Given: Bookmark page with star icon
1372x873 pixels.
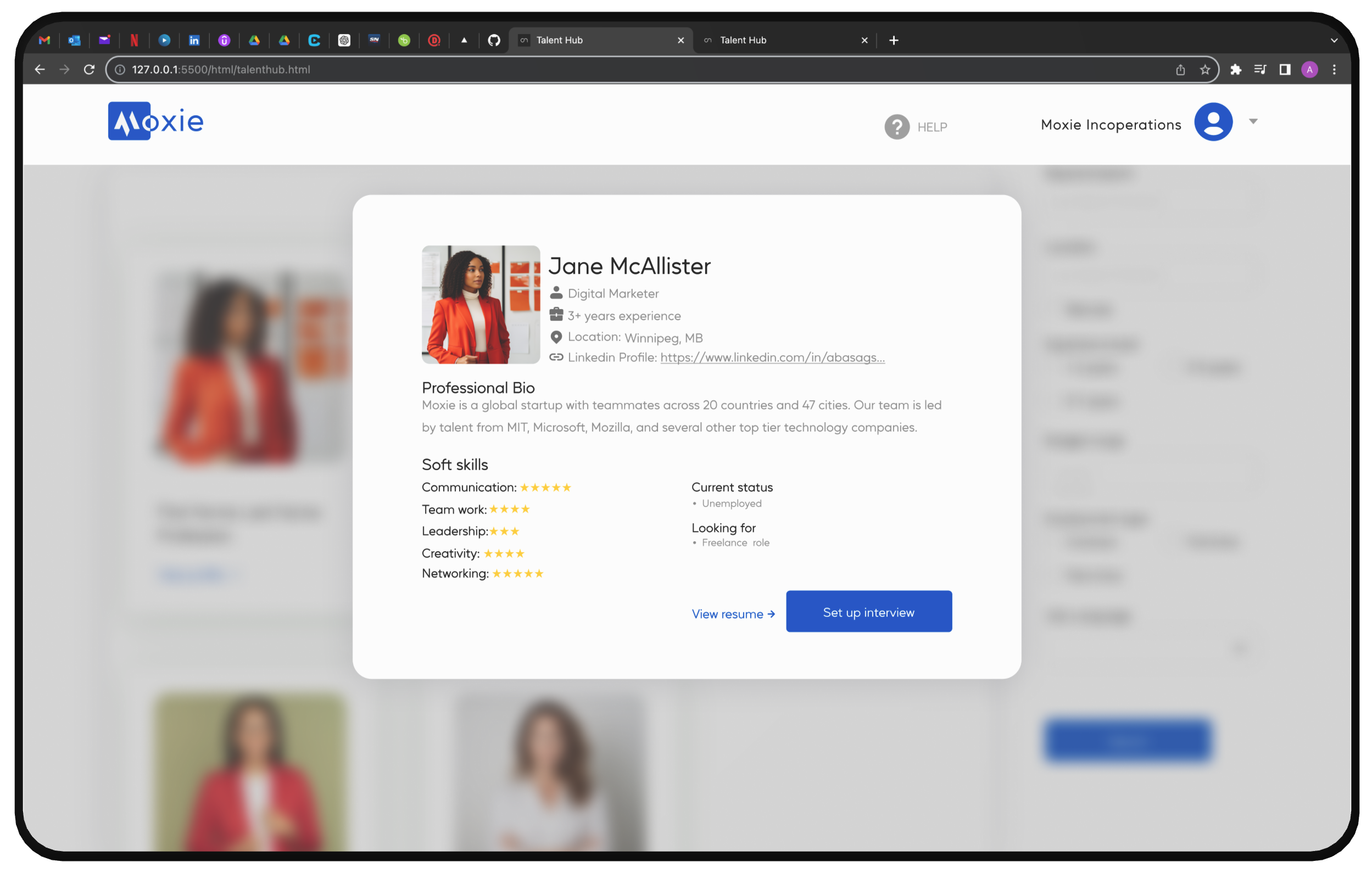Looking at the screenshot, I should point(1204,70).
